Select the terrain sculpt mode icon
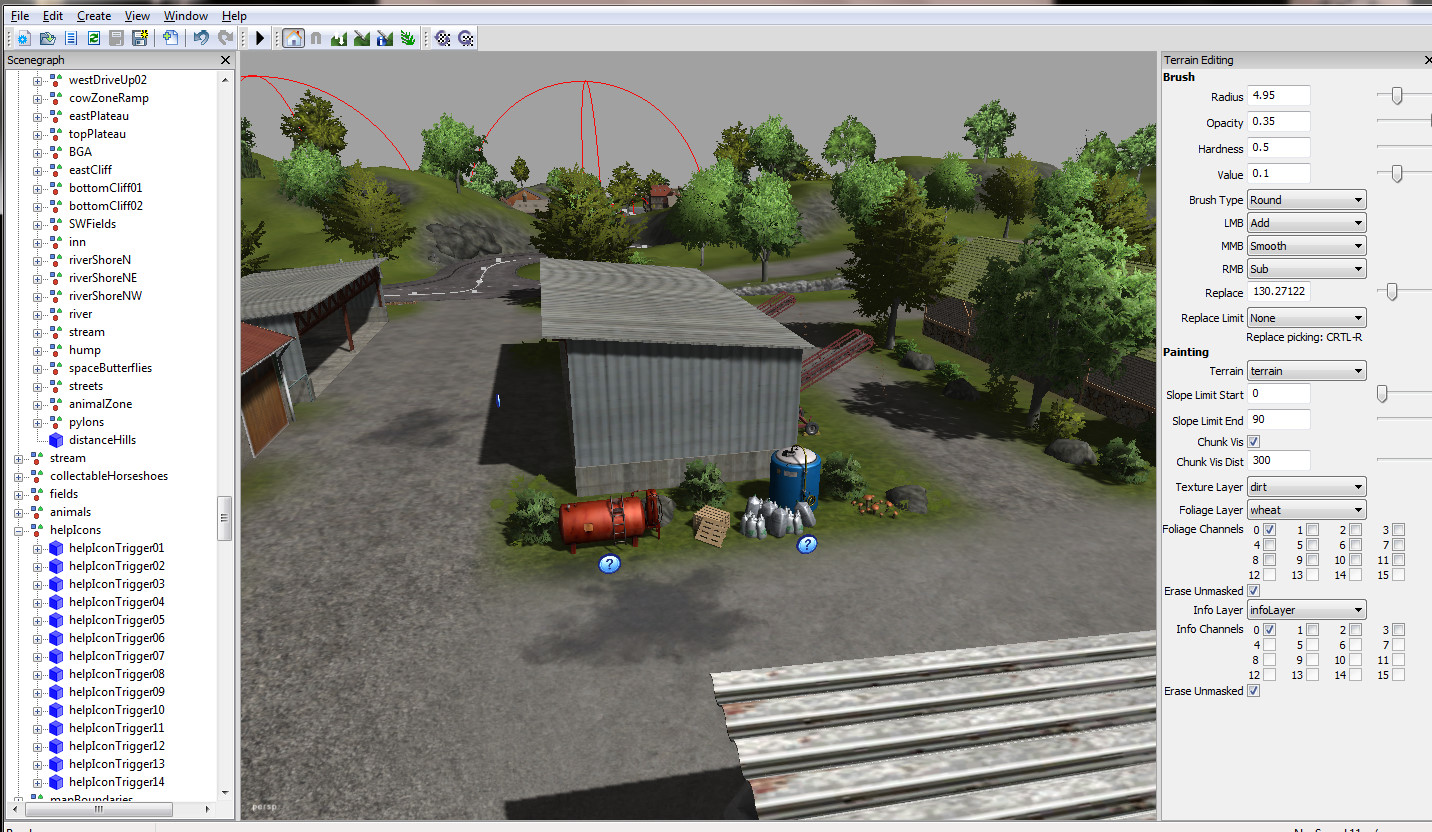This screenshot has height=832, width=1432. 339,38
